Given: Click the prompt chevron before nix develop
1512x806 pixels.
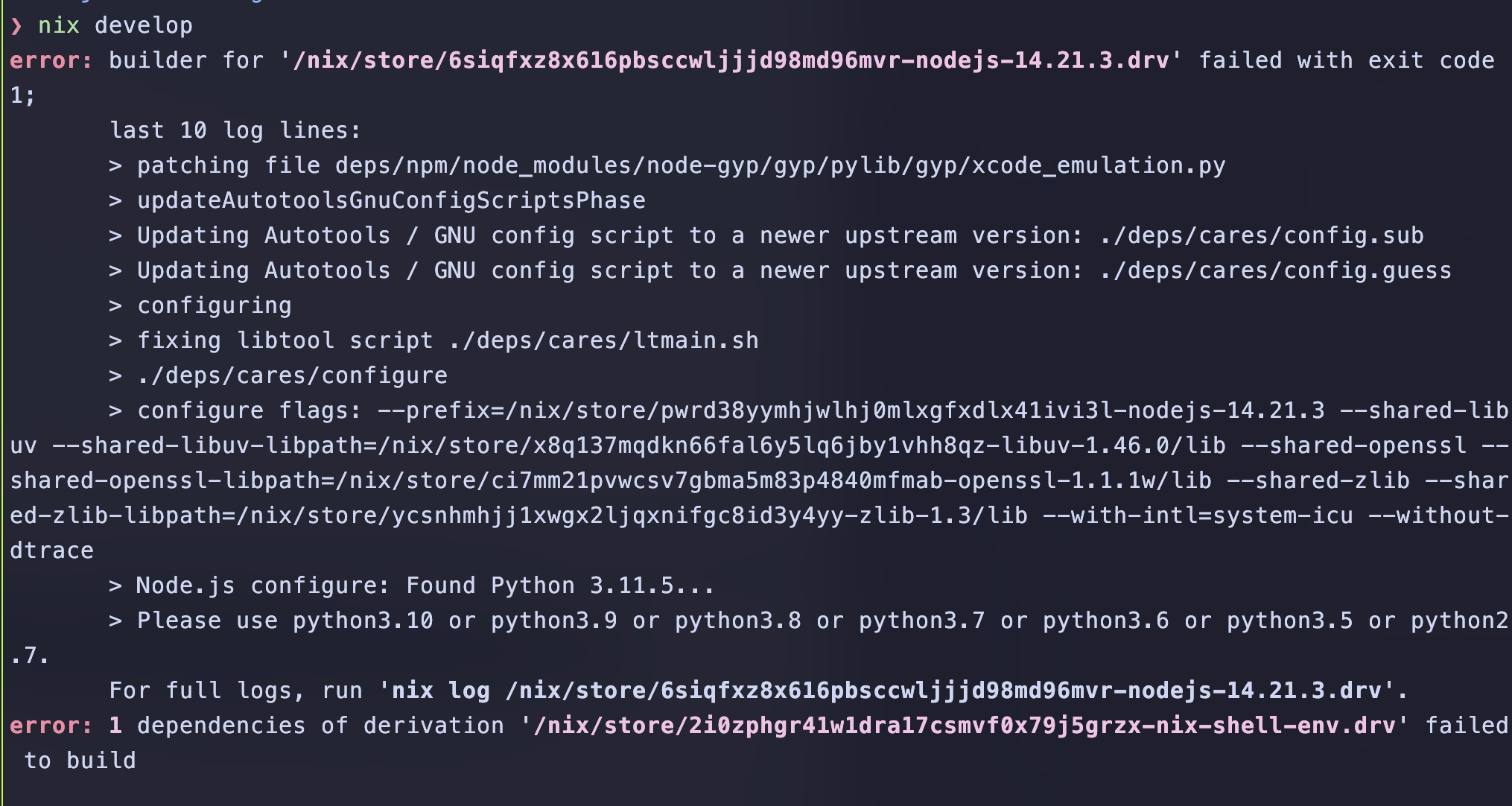Looking at the screenshot, I should pos(16,26).
